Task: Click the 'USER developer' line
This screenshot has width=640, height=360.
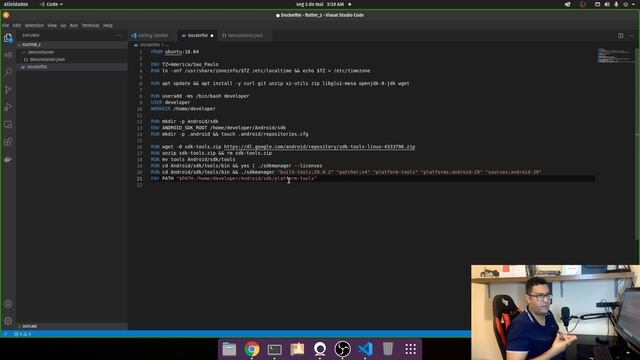Action: click(170, 102)
